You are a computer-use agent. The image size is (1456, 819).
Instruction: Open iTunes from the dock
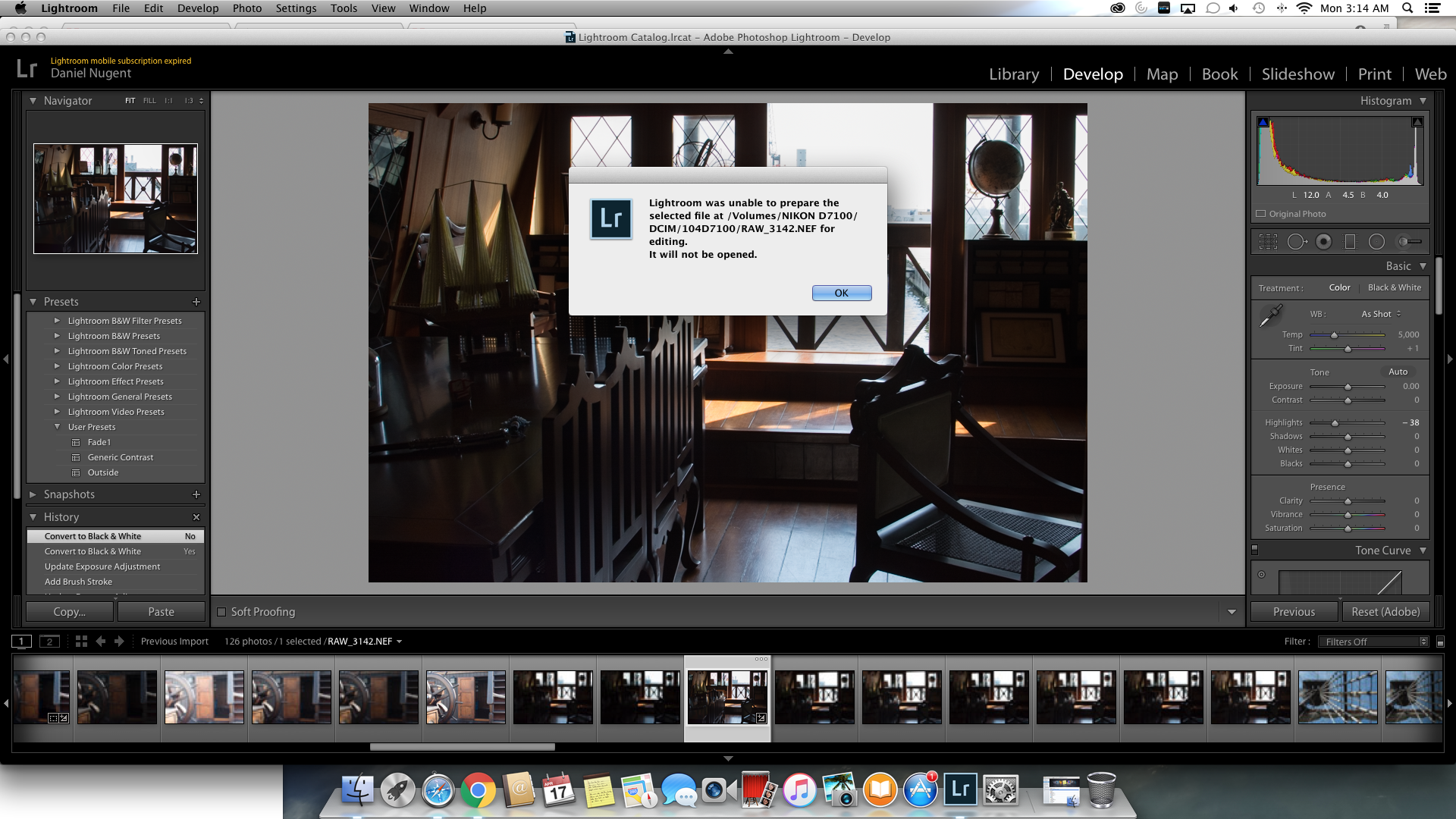pos(799,791)
